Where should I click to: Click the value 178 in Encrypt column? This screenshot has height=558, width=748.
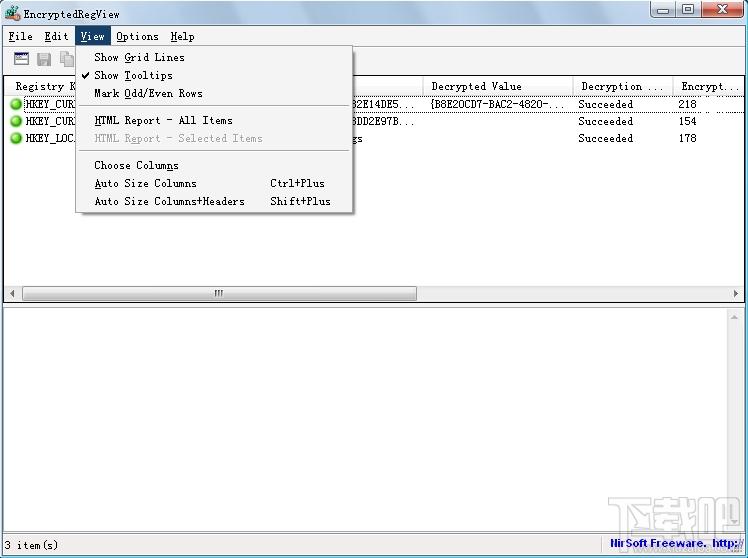point(687,138)
